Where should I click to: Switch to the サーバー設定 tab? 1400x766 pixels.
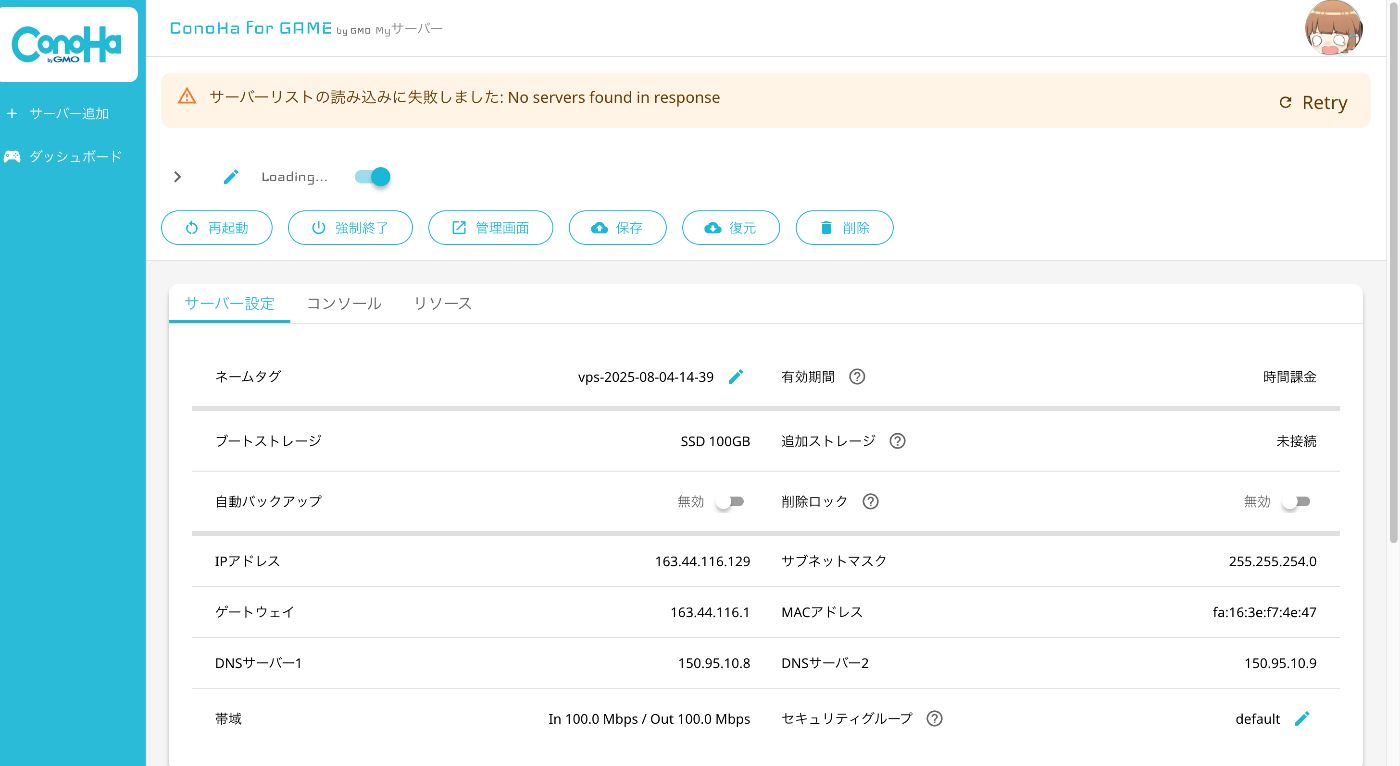coord(229,303)
